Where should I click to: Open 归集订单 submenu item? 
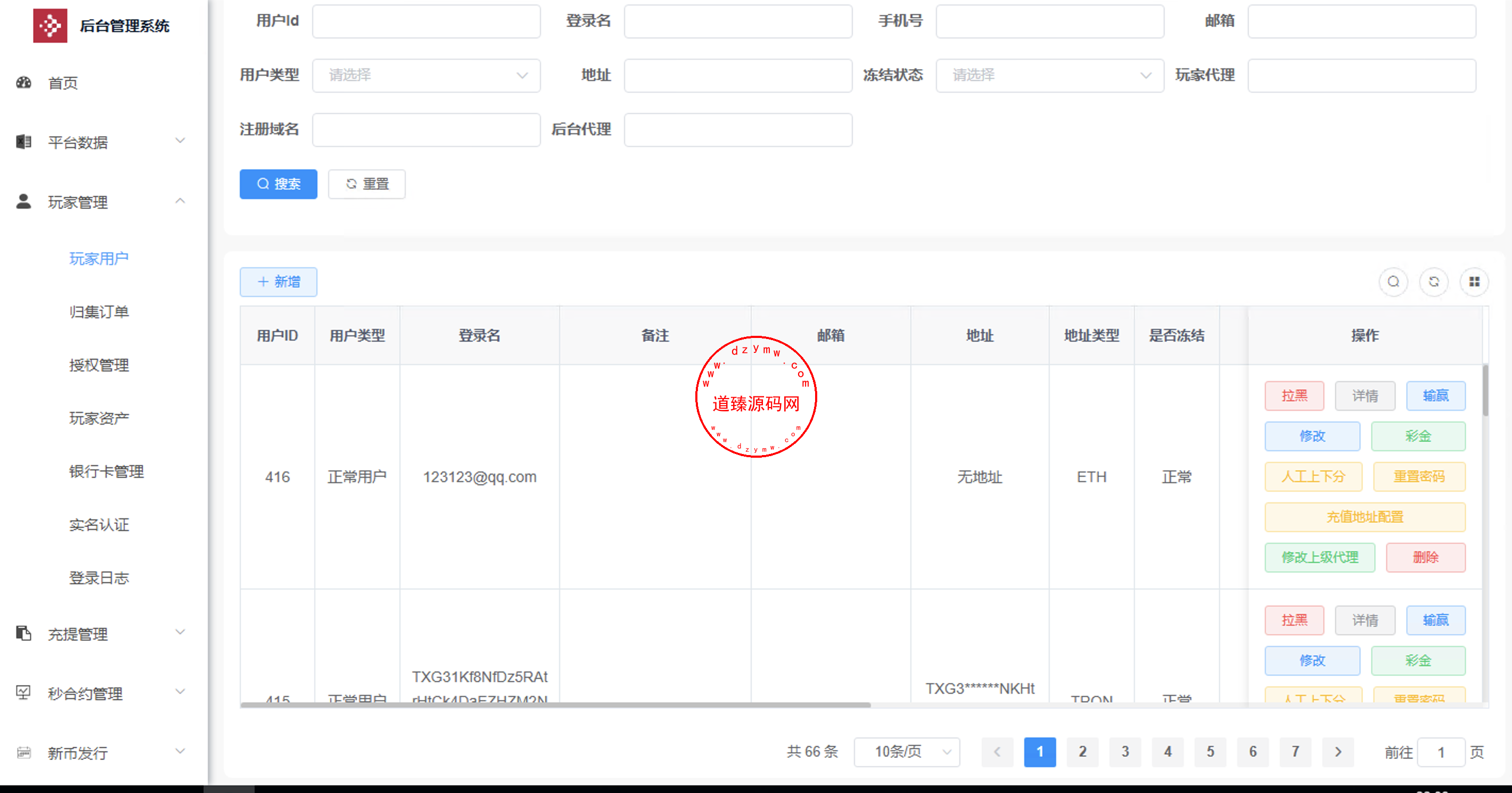(x=99, y=312)
